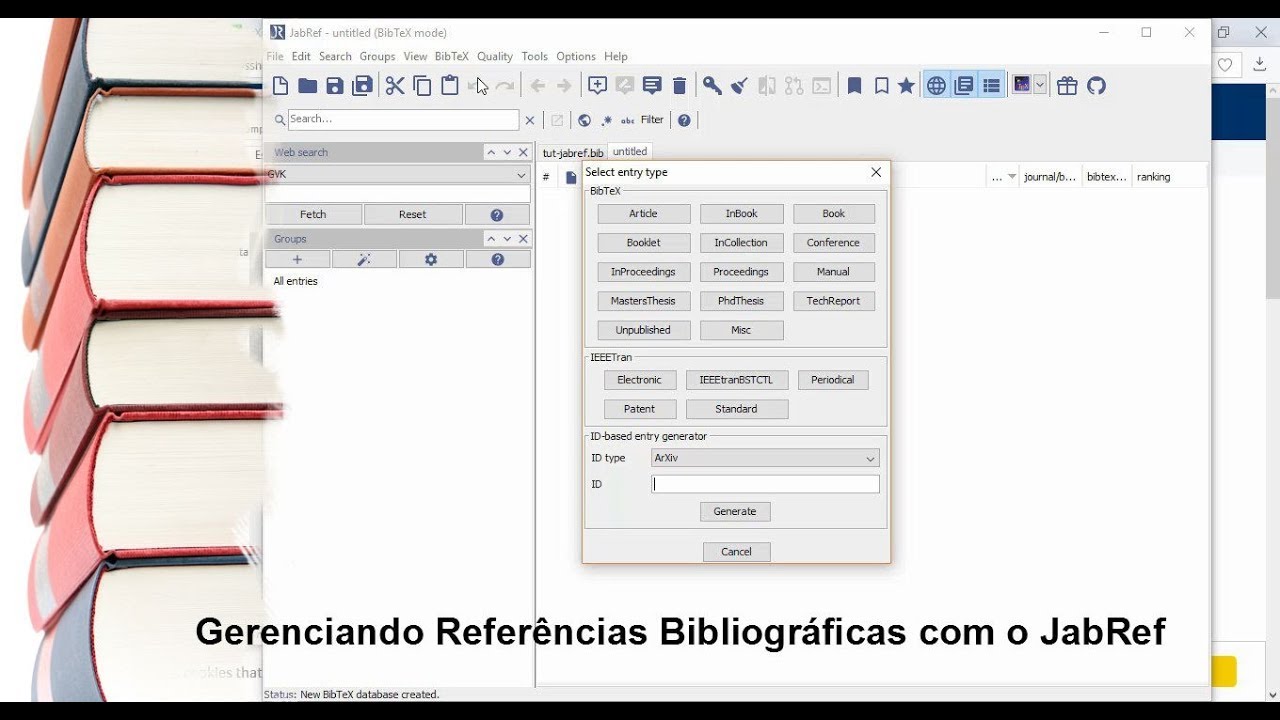Select the IEEEtranBSTCTL entry type
The height and width of the screenshot is (720, 1280).
coord(737,380)
